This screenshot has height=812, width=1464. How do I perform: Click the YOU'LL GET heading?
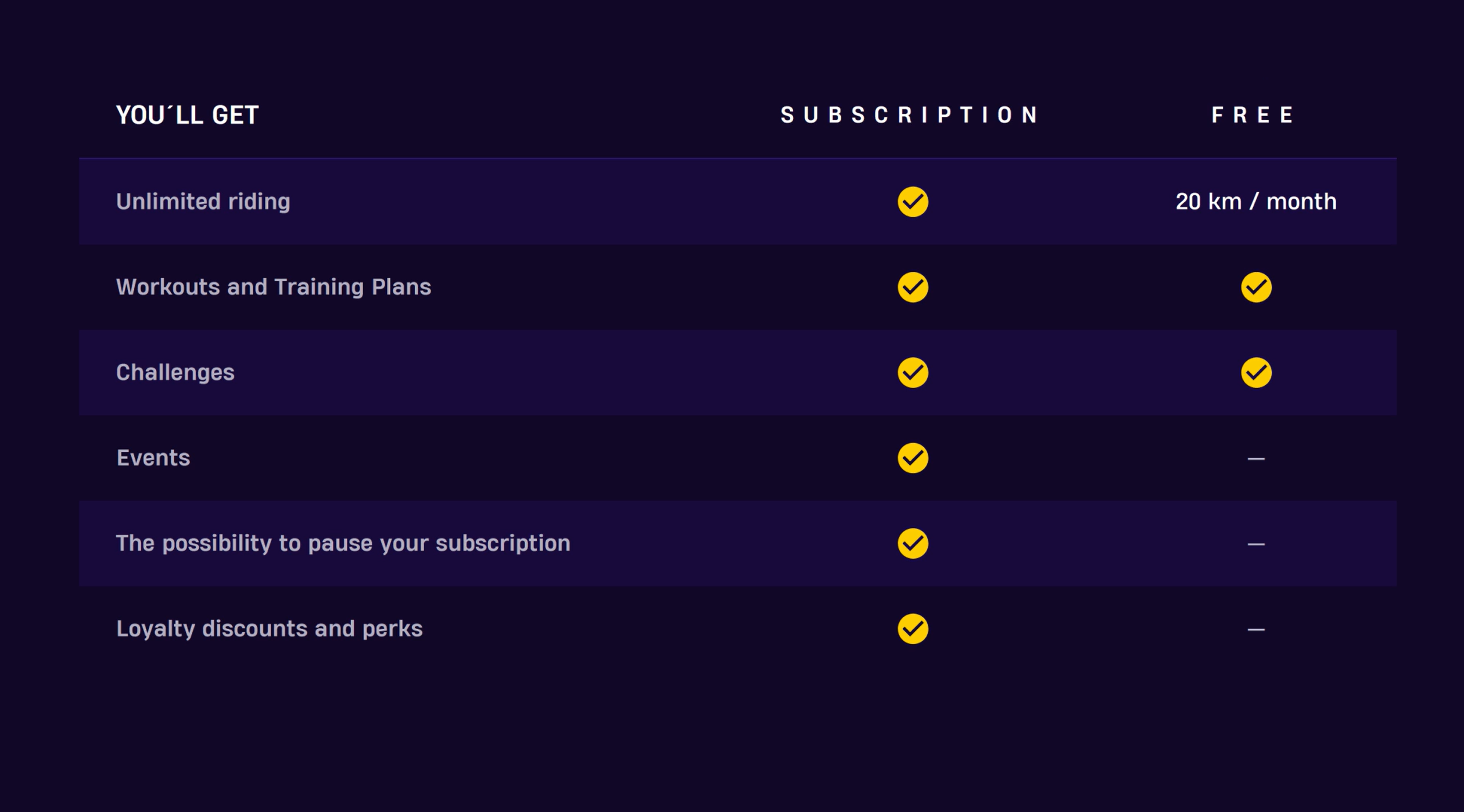187,115
